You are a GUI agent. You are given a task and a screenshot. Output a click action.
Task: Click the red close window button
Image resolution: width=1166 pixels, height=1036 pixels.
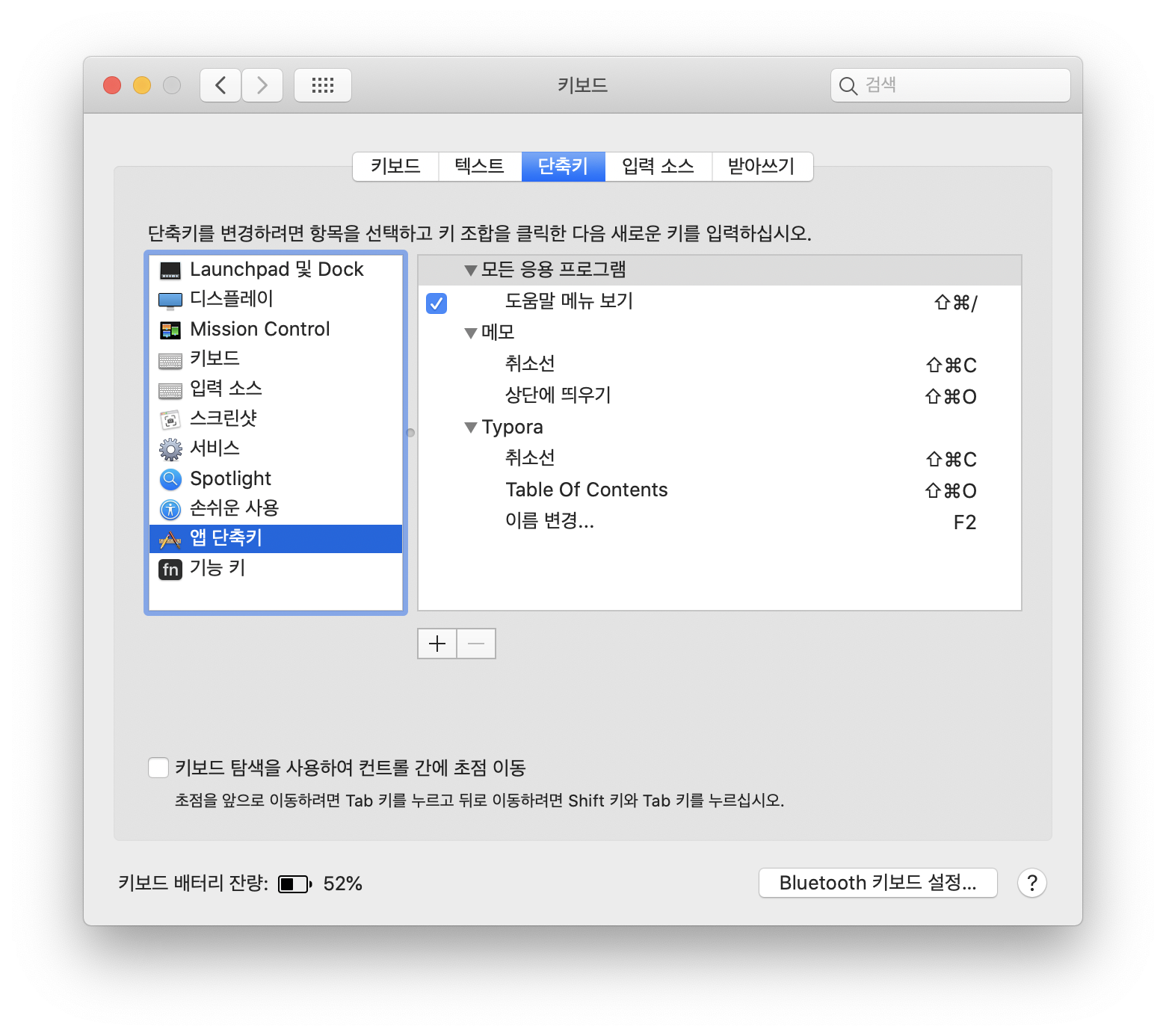[x=112, y=85]
